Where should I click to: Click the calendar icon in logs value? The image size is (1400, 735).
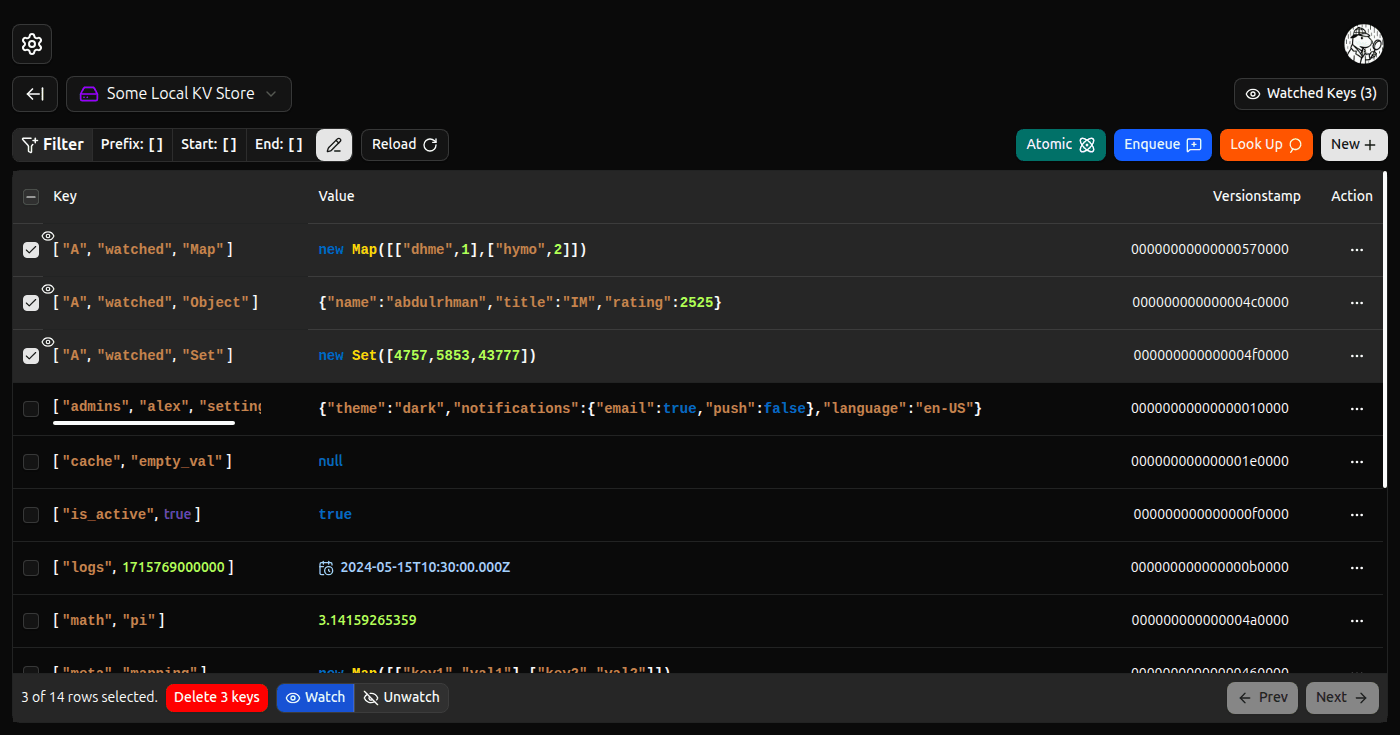pos(326,568)
